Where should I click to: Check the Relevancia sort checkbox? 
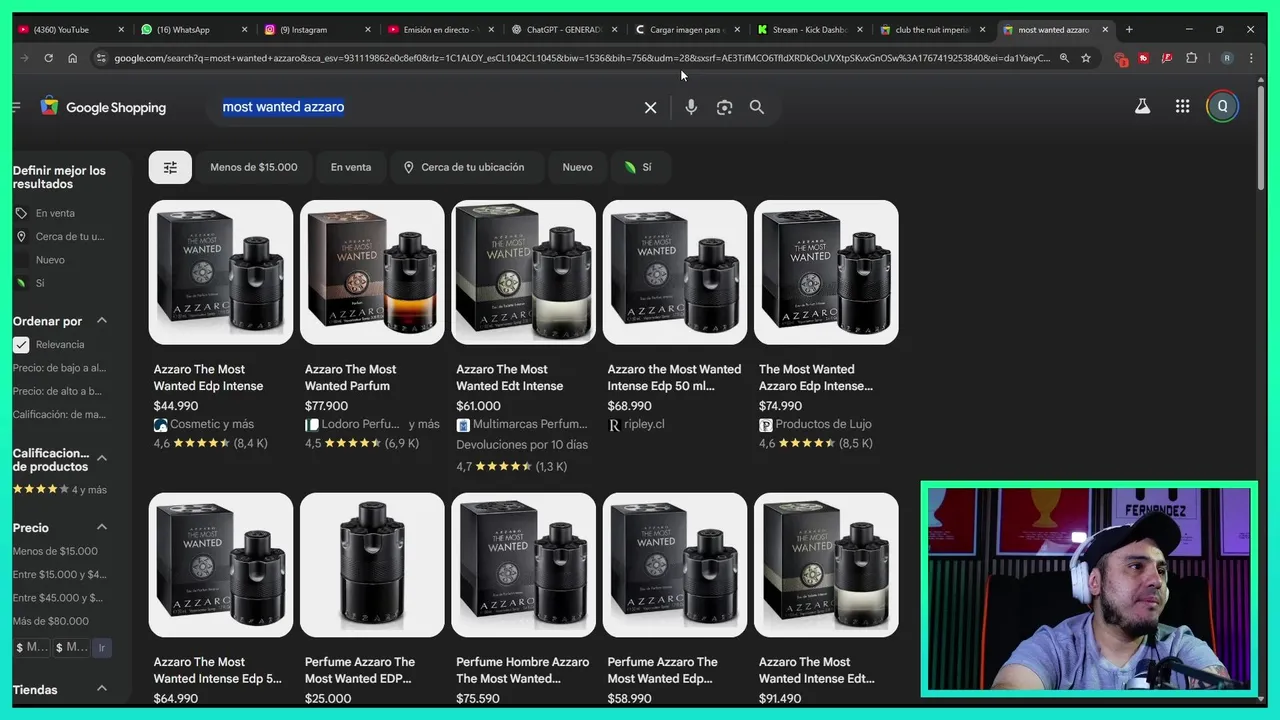coord(21,344)
